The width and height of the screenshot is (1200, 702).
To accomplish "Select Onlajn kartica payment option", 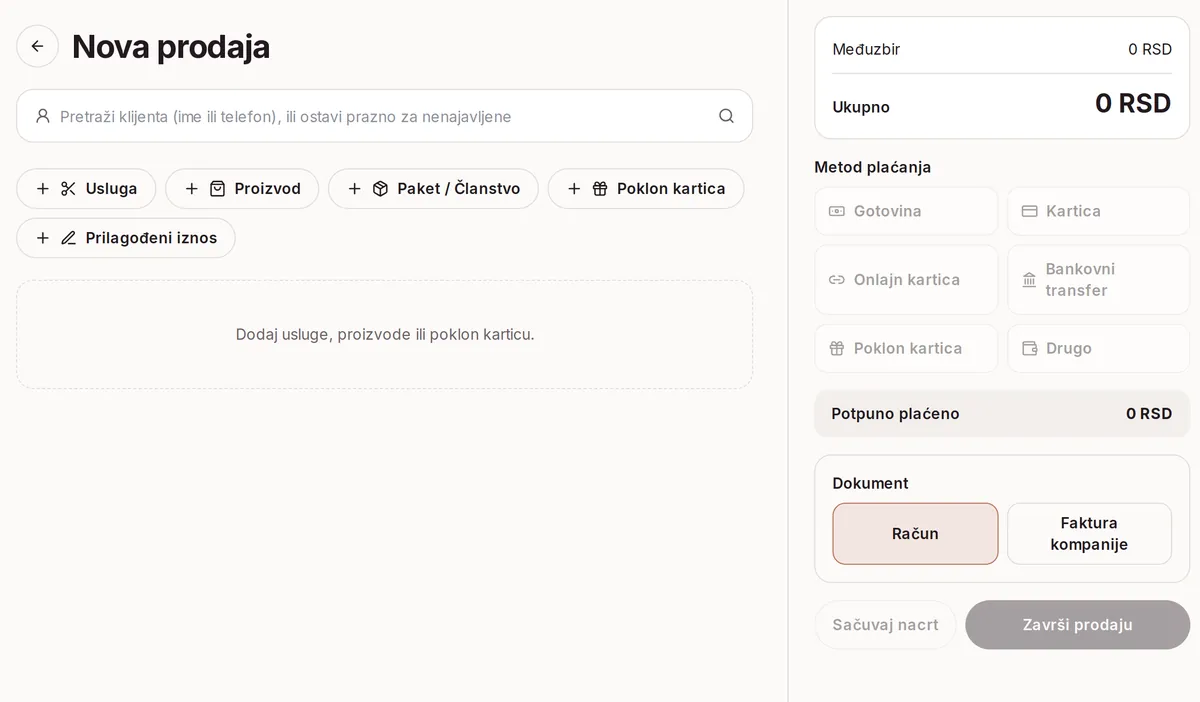I will [906, 280].
